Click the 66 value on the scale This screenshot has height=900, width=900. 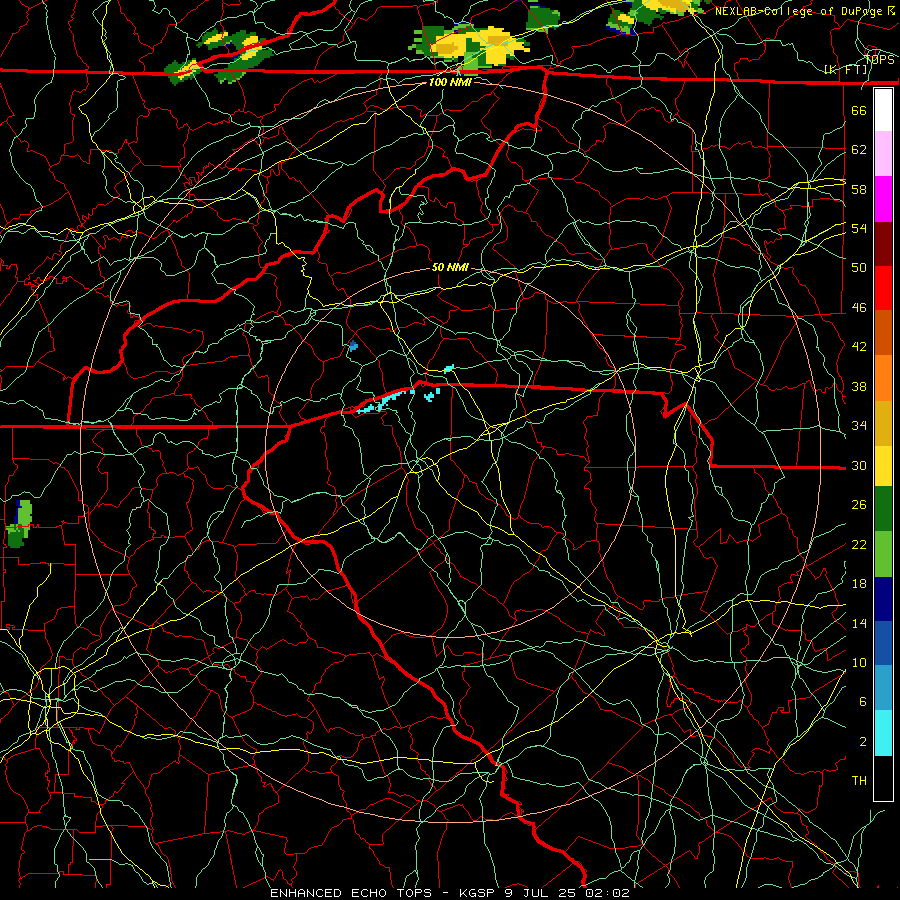coord(859,110)
